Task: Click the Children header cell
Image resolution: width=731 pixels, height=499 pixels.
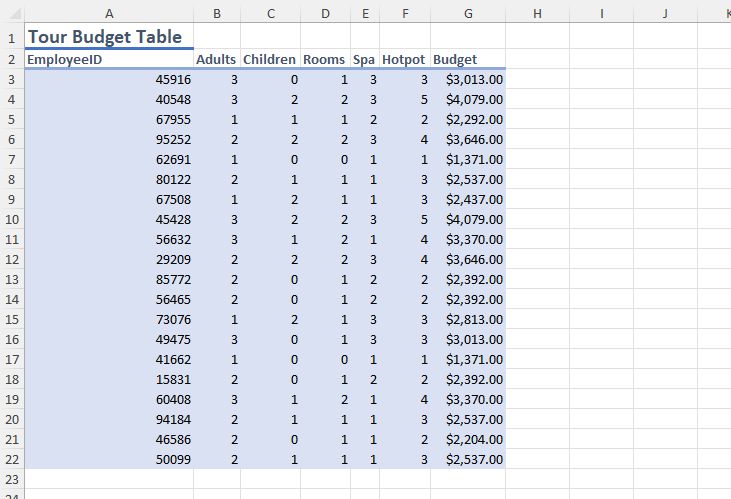Action: (x=270, y=59)
